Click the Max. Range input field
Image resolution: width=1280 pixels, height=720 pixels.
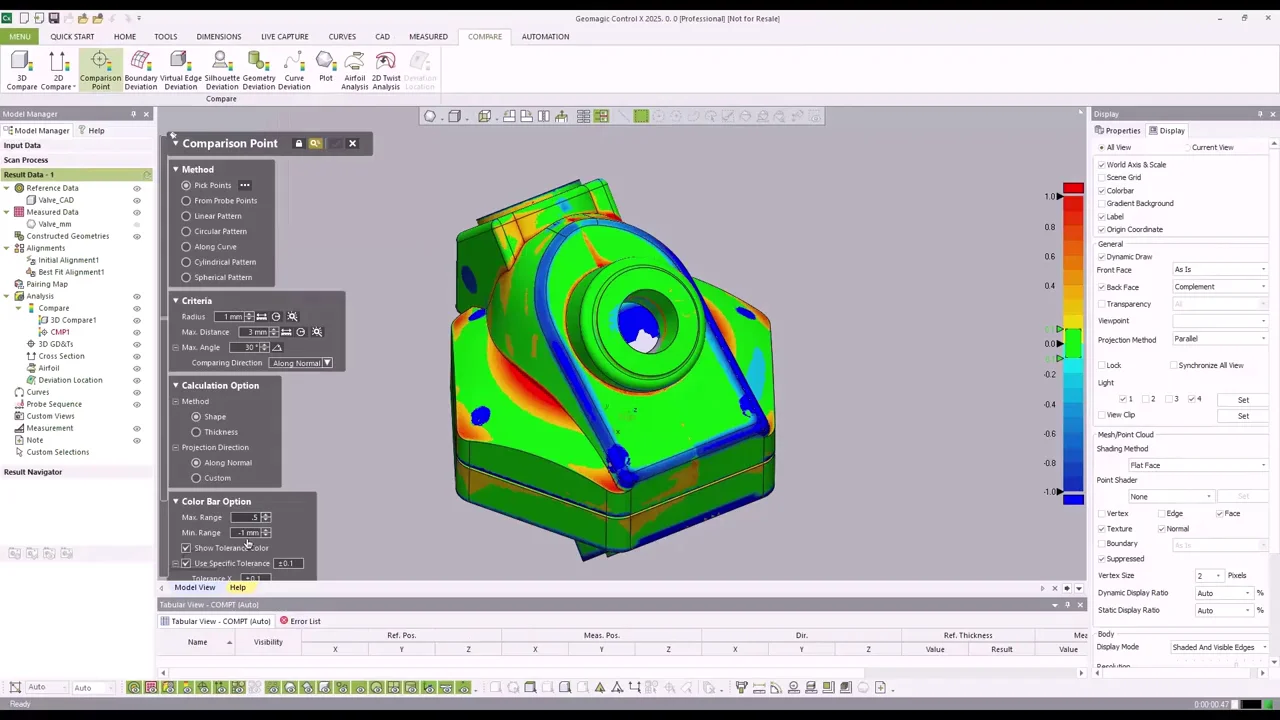pos(246,517)
